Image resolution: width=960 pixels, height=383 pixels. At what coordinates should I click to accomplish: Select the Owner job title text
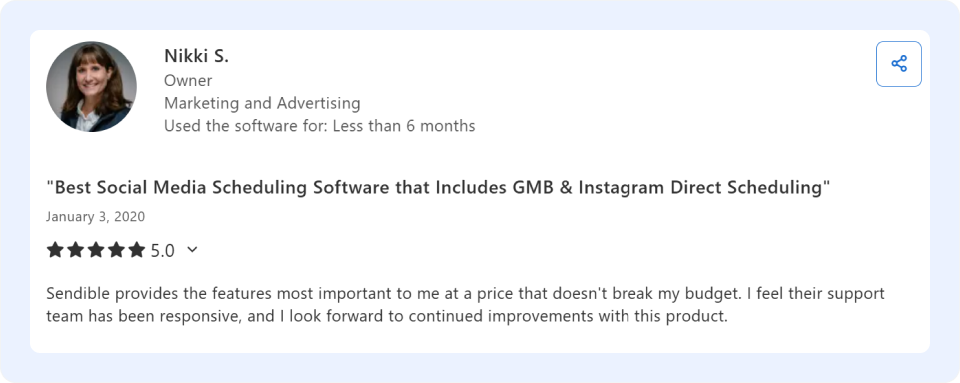188,81
